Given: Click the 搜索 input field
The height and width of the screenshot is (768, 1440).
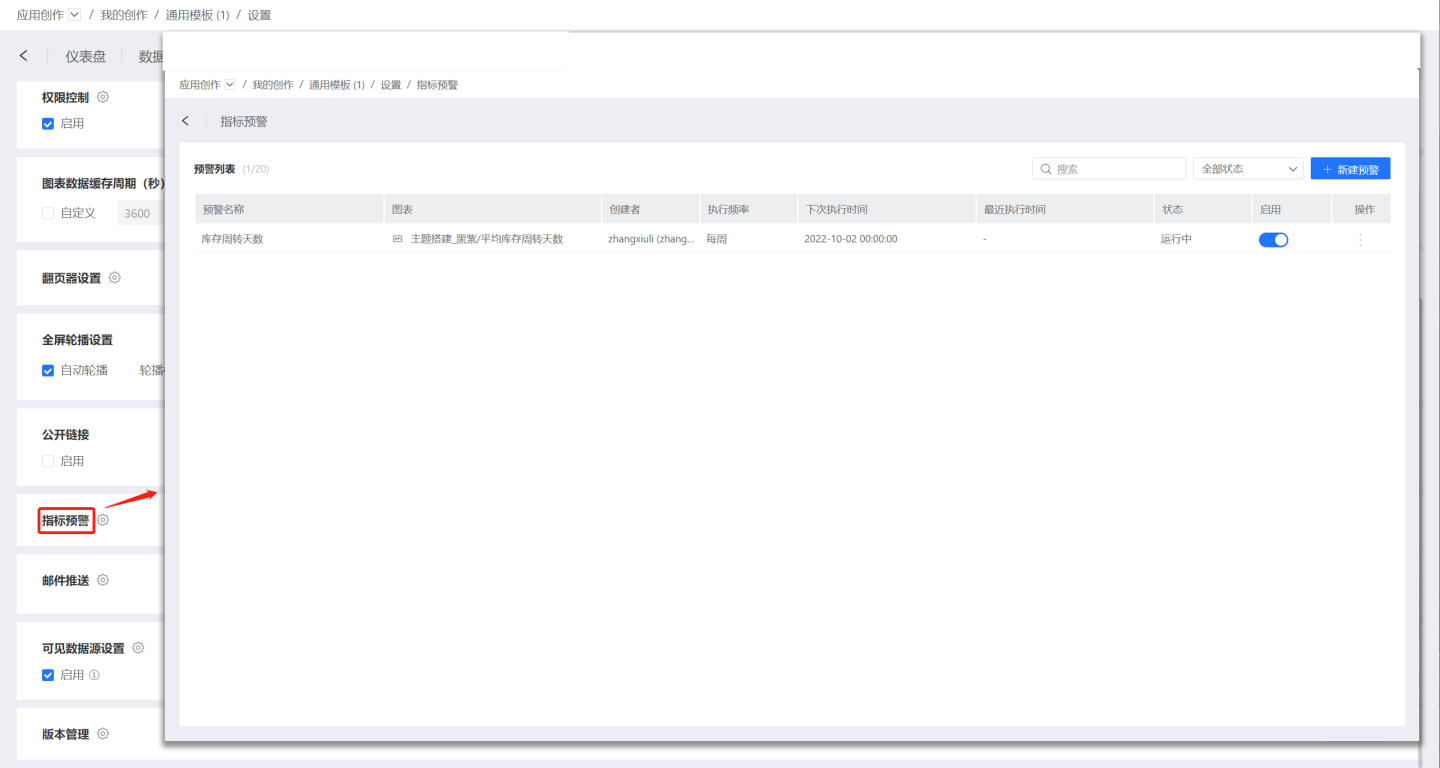Looking at the screenshot, I should pyautogui.click(x=1109, y=169).
